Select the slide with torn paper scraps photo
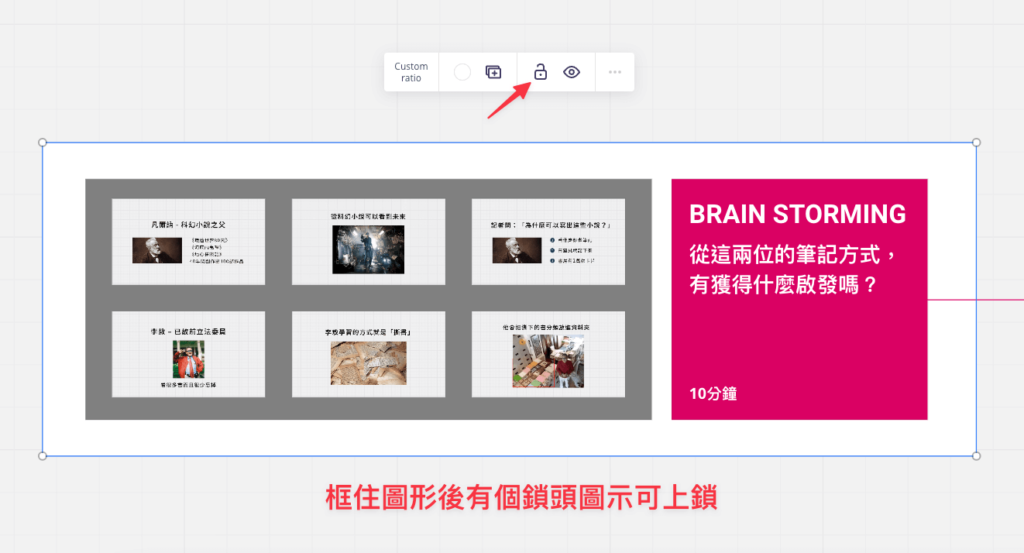The image size is (1024, 553). tap(368, 354)
